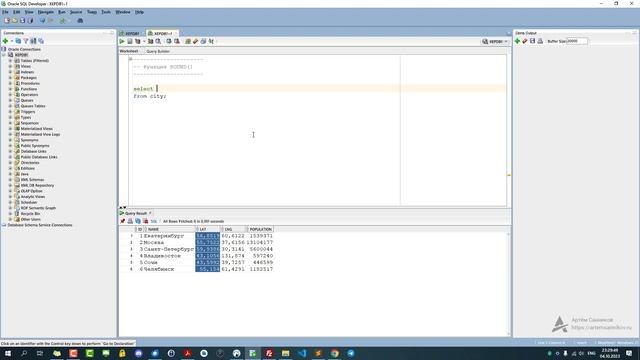640x360 pixels.
Task: Open the Window menu
Action: click(123, 12)
